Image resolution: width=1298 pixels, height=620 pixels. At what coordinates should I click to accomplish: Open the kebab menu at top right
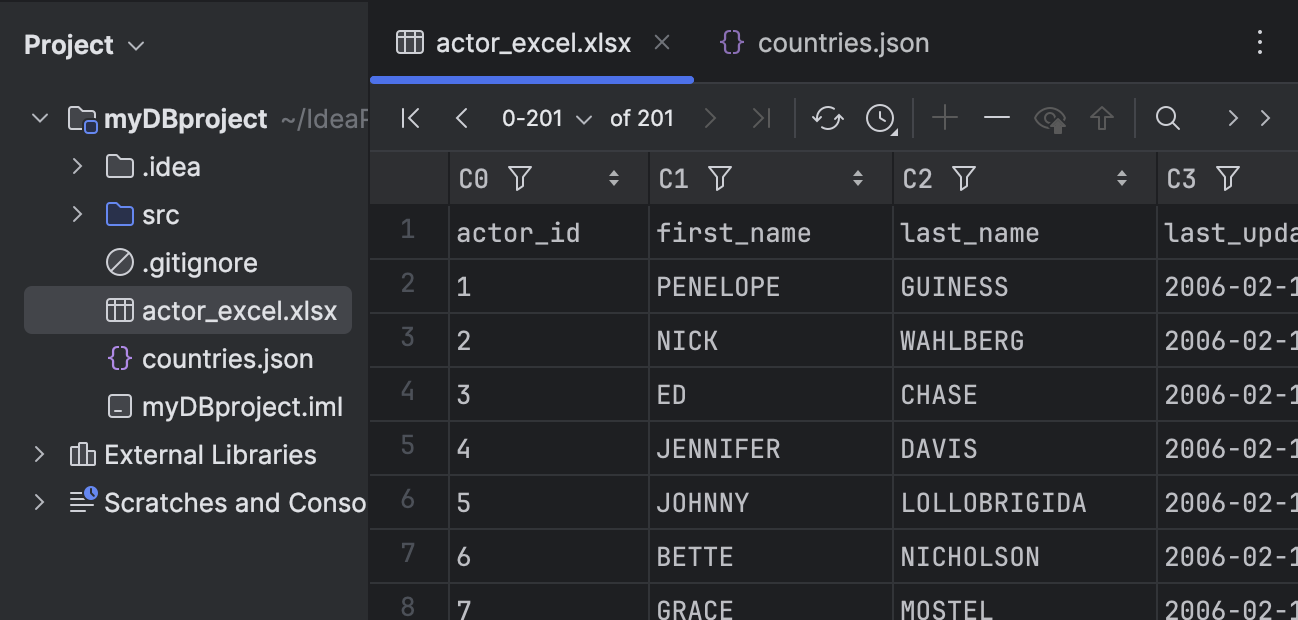(1259, 42)
